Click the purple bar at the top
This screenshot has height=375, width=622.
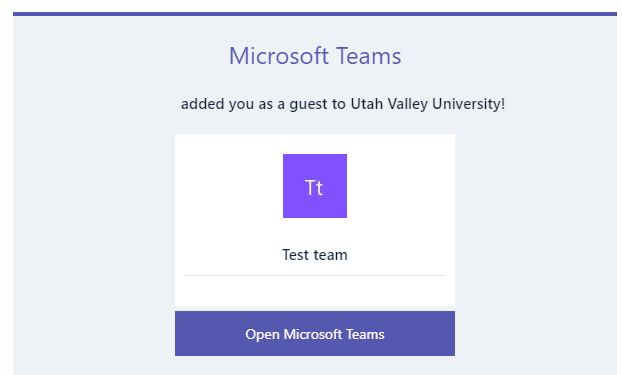click(315, 14)
